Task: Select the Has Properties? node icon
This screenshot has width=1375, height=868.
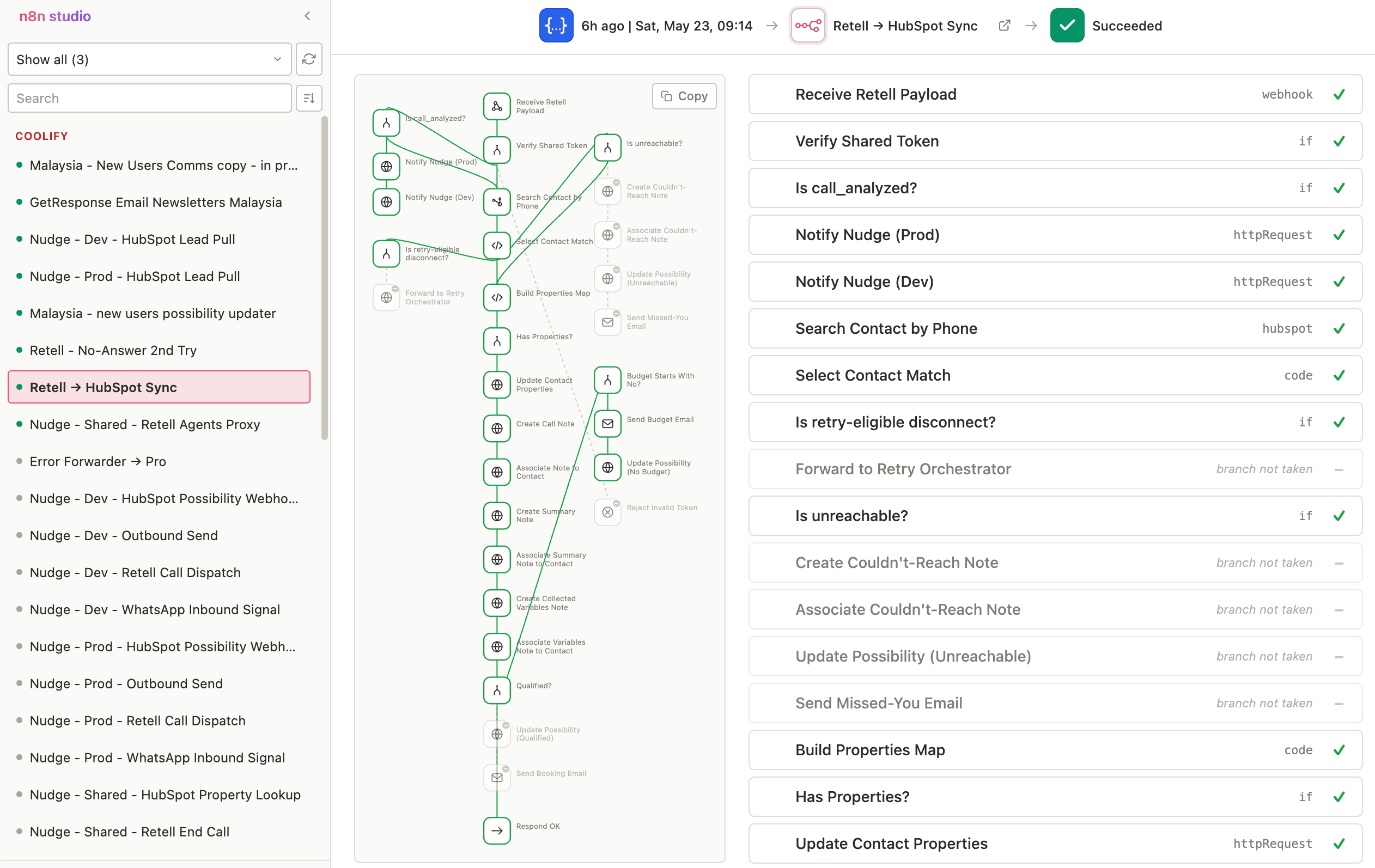Action: click(x=497, y=341)
